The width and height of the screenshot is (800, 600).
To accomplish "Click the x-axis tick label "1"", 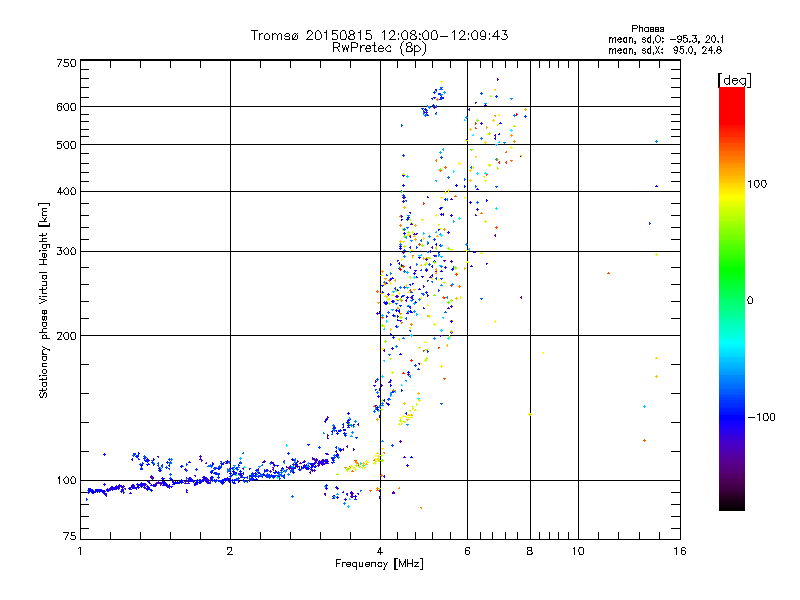I will click(80, 551).
